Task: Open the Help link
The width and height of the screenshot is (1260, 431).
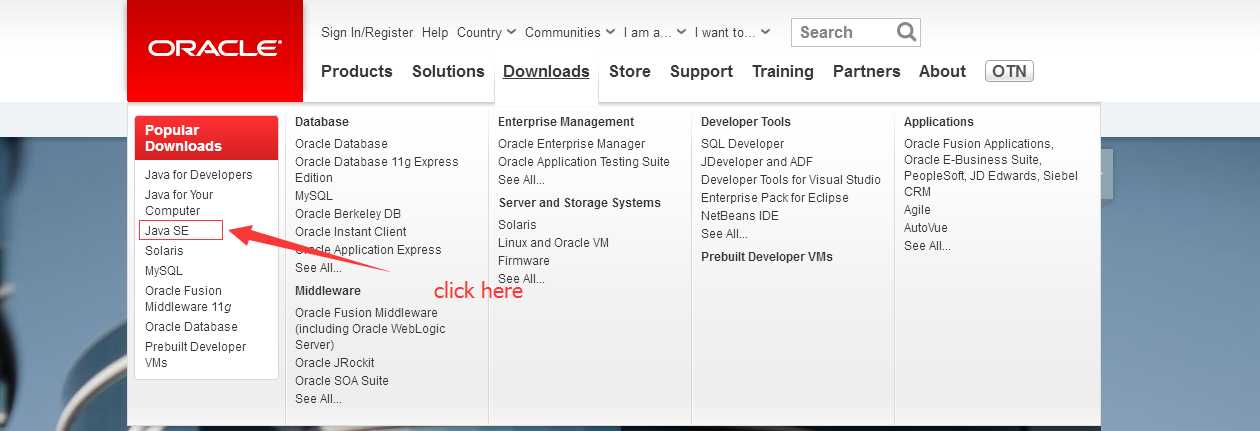Action: tap(435, 32)
